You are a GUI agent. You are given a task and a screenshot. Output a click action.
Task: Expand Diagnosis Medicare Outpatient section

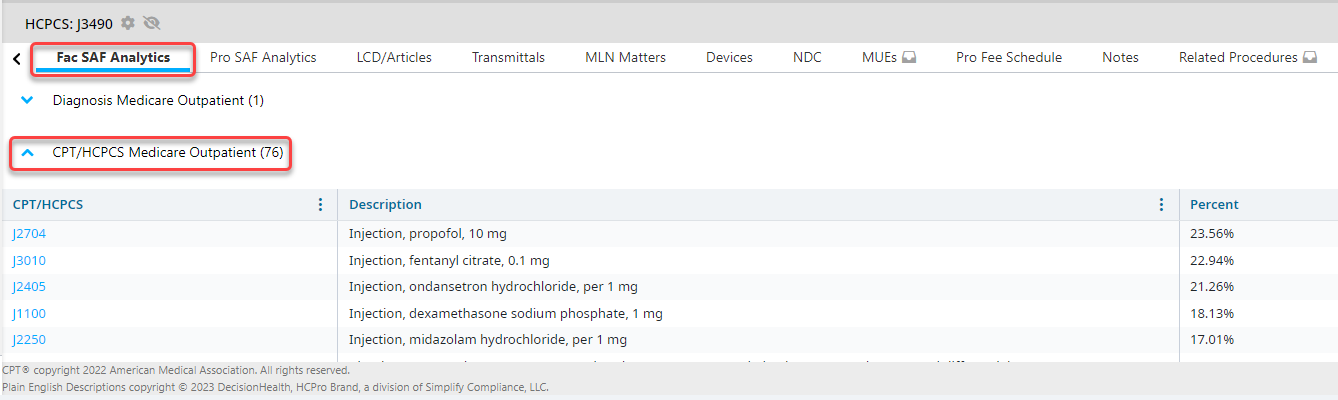coord(28,100)
